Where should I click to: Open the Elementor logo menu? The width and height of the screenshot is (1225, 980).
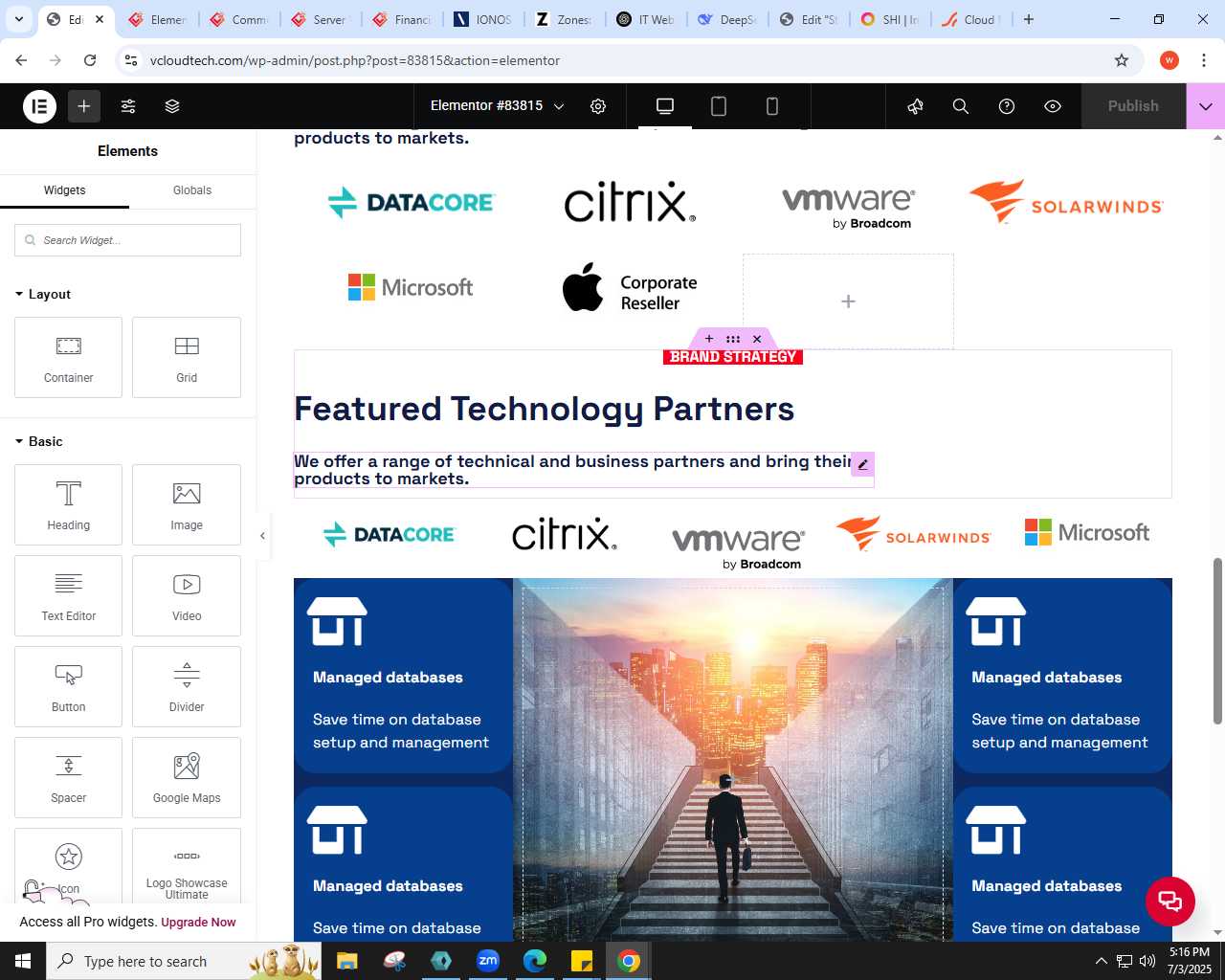point(40,106)
